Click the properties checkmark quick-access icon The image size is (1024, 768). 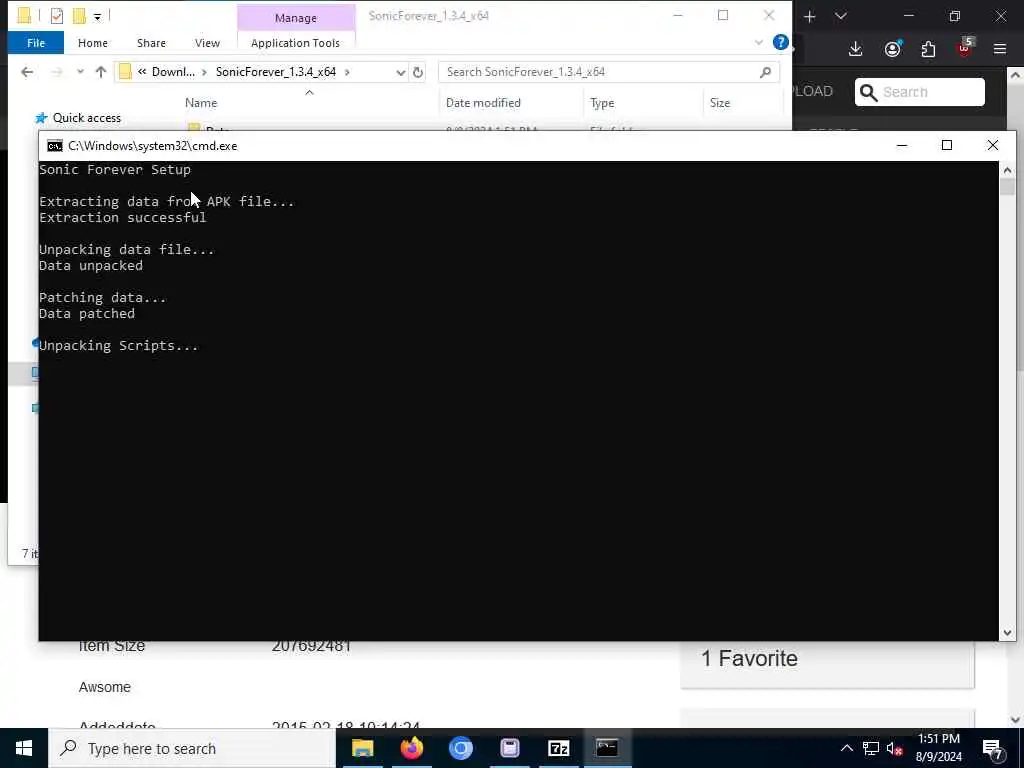pyautogui.click(x=57, y=16)
